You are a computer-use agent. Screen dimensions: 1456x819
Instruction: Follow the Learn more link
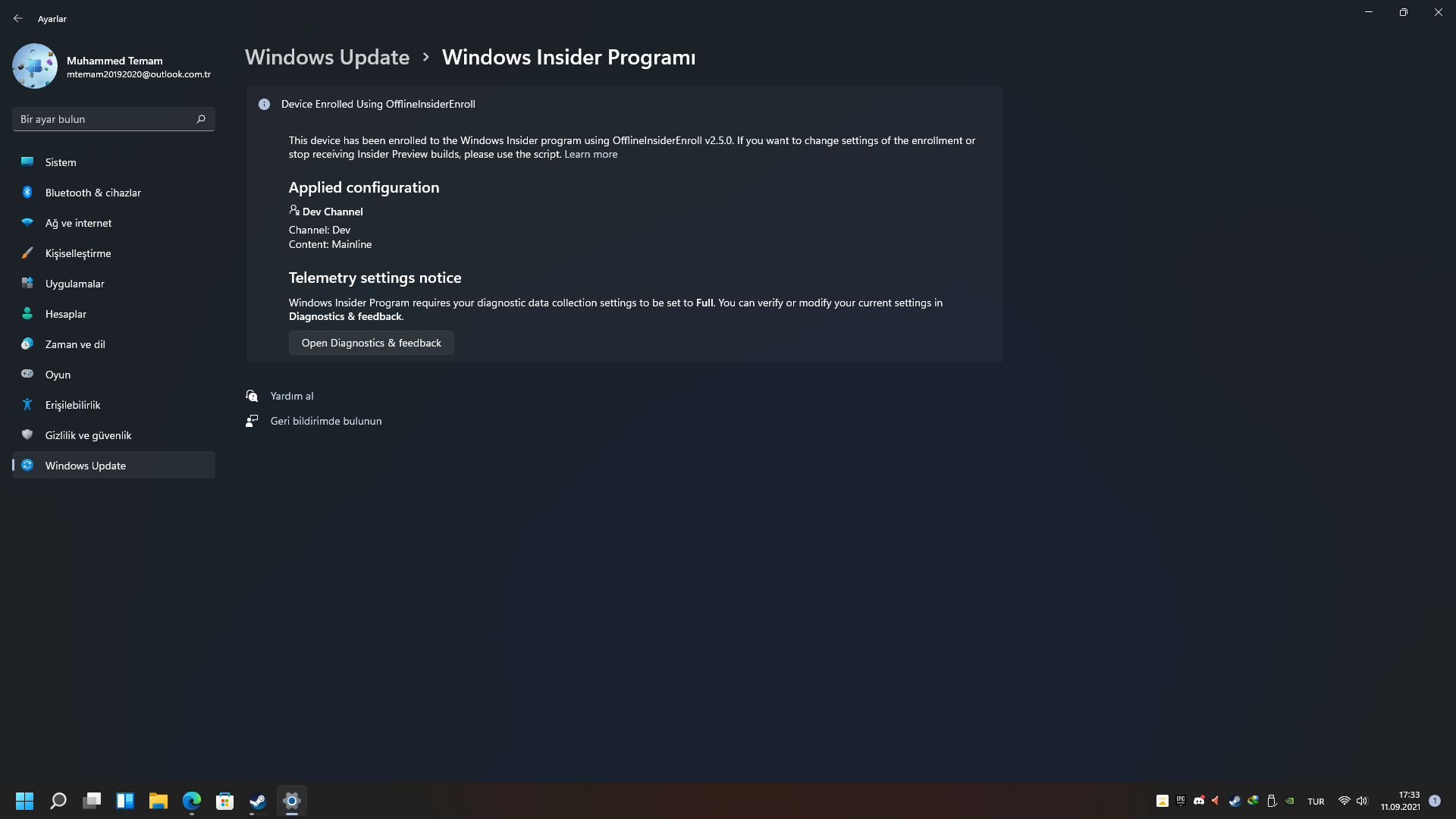coord(591,154)
